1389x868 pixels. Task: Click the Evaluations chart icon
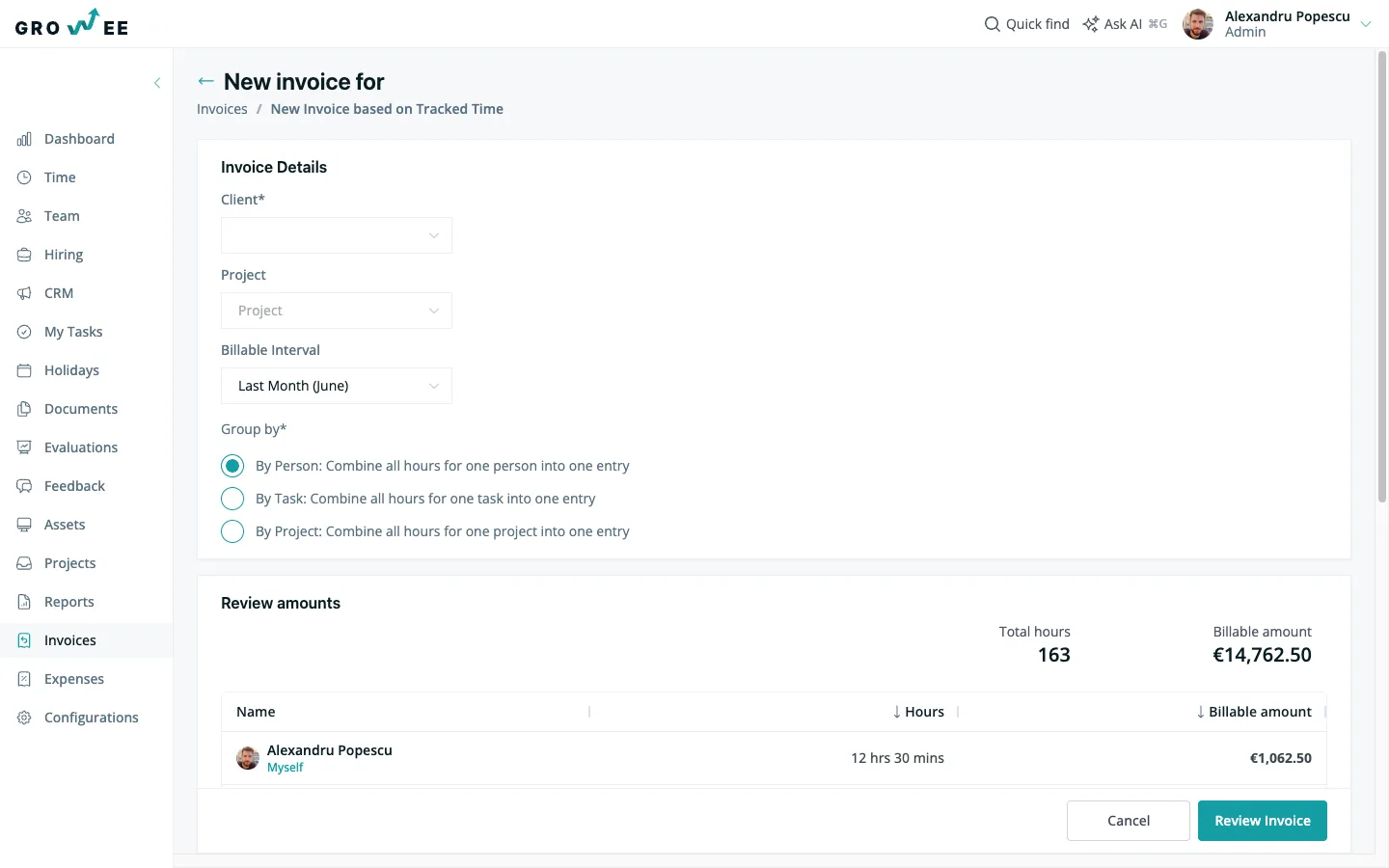pyautogui.click(x=24, y=448)
